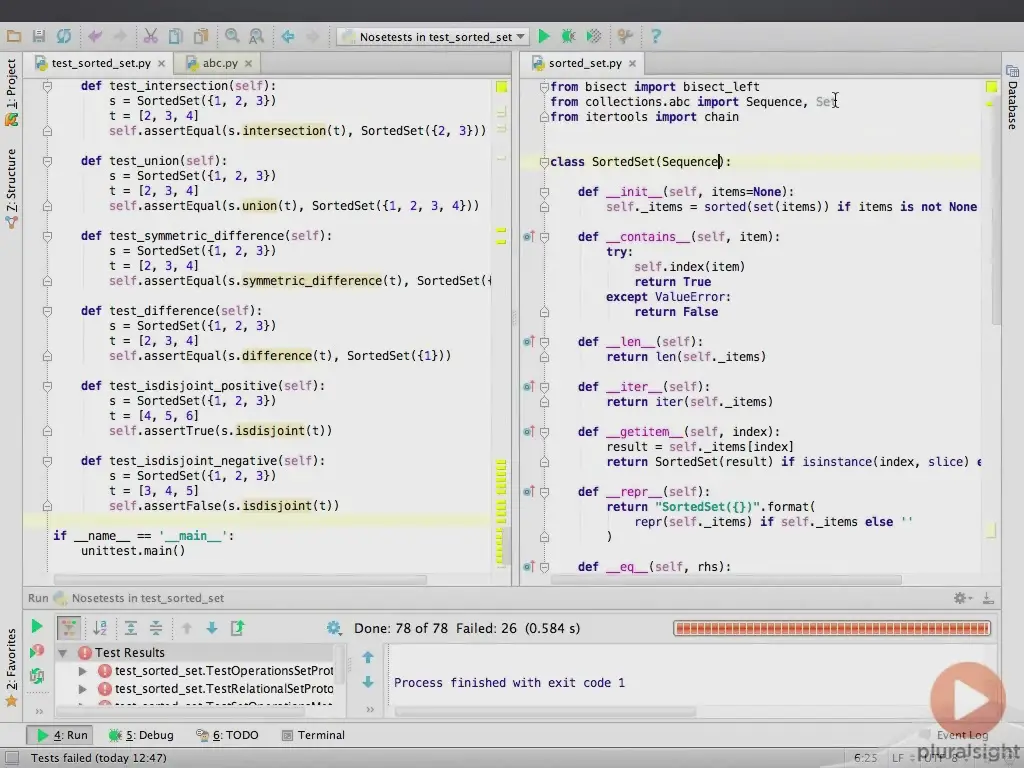Viewport: 1024px width, 768px height.
Task: Select the sorted_set.py editor tab
Action: tap(584, 63)
